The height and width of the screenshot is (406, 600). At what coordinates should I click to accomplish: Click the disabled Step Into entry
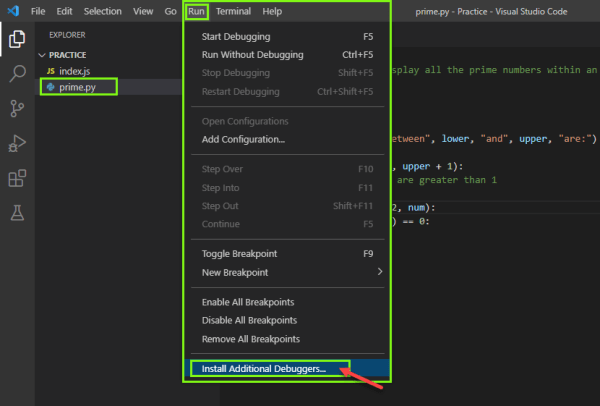287,188
